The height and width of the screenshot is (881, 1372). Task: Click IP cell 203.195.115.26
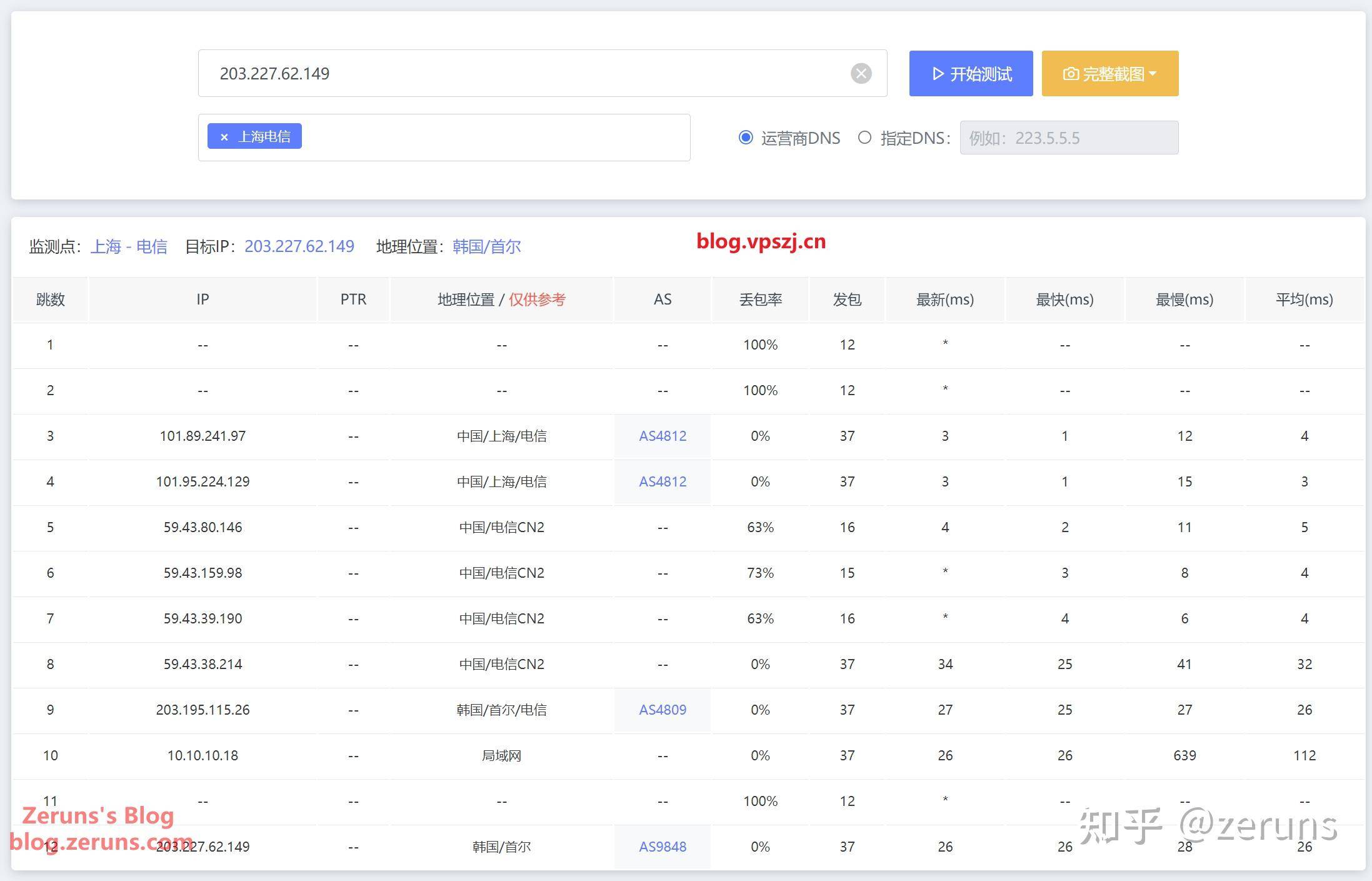click(x=203, y=710)
